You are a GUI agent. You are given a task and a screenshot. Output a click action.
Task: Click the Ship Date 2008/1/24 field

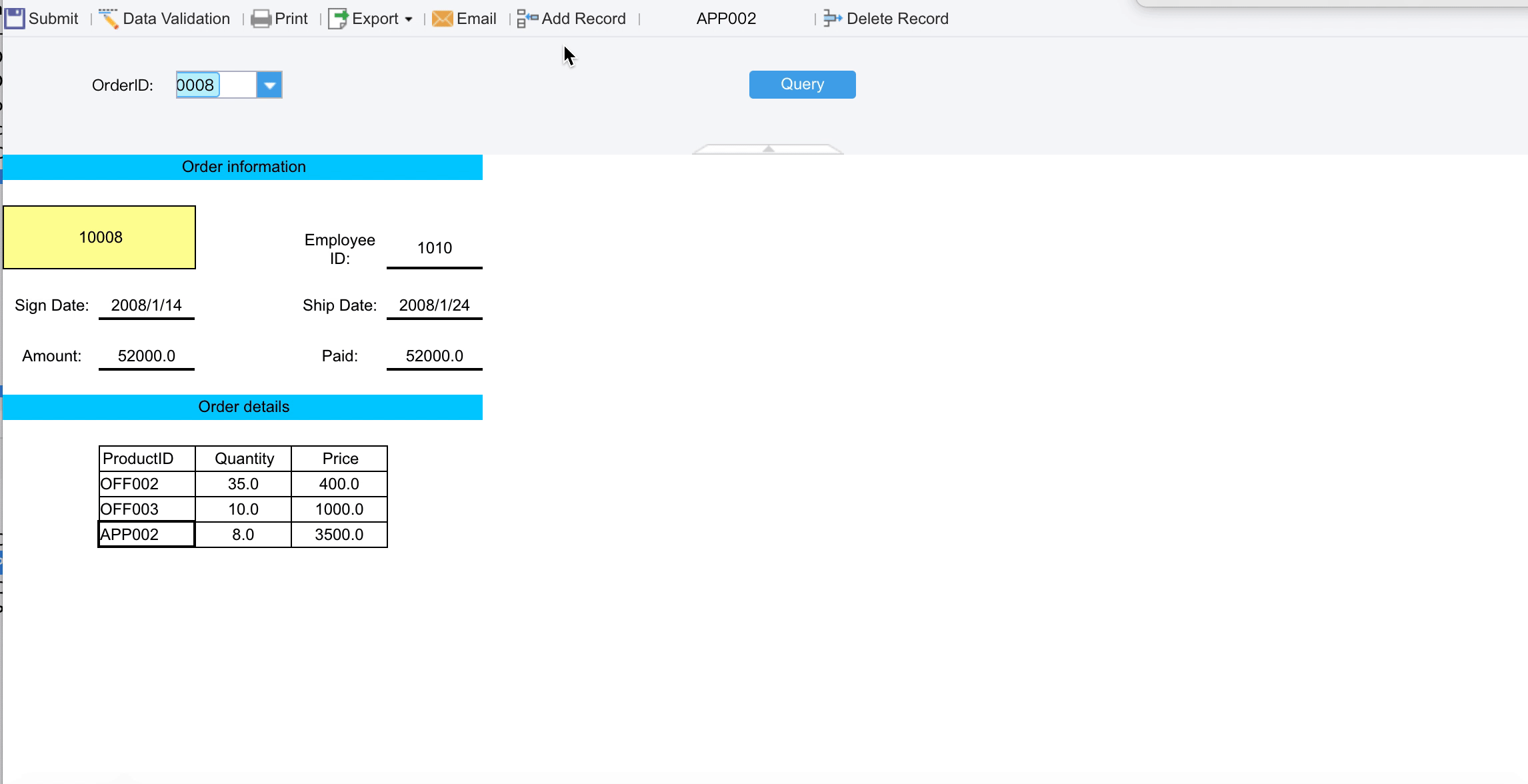pyautogui.click(x=434, y=305)
